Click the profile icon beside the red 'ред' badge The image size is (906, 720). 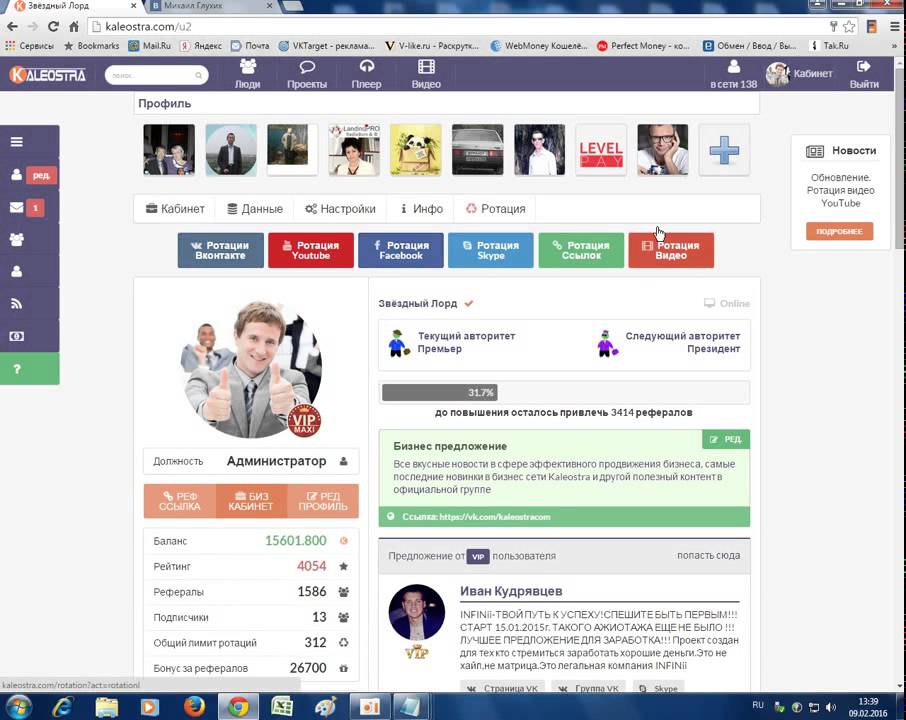coord(17,175)
